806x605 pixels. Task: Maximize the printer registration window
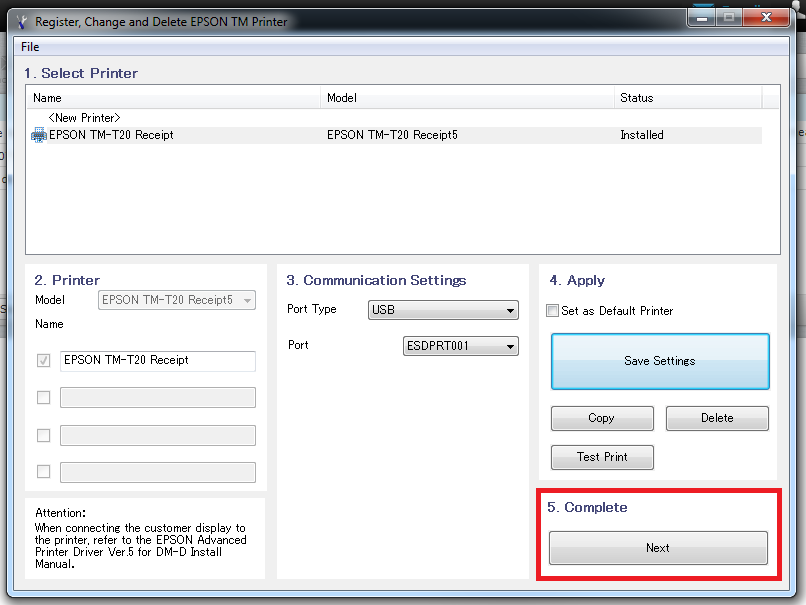pyautogui.click(x=729, y=18)
